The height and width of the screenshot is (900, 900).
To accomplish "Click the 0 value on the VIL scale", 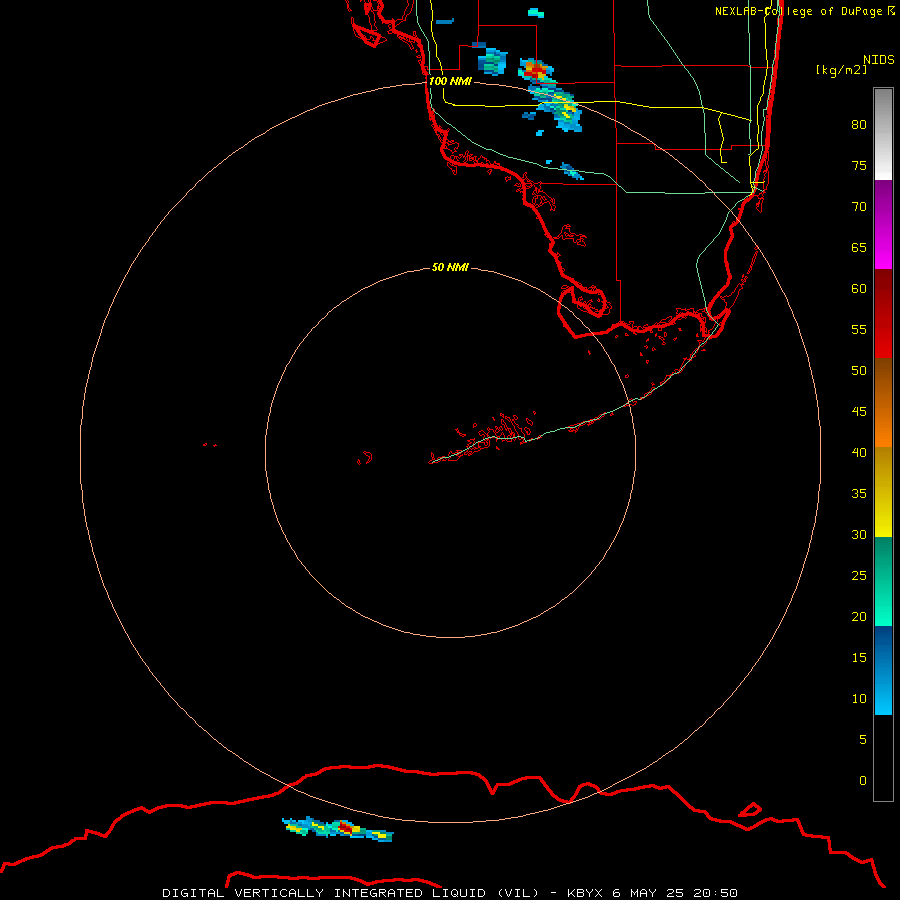I will point(863,781).
